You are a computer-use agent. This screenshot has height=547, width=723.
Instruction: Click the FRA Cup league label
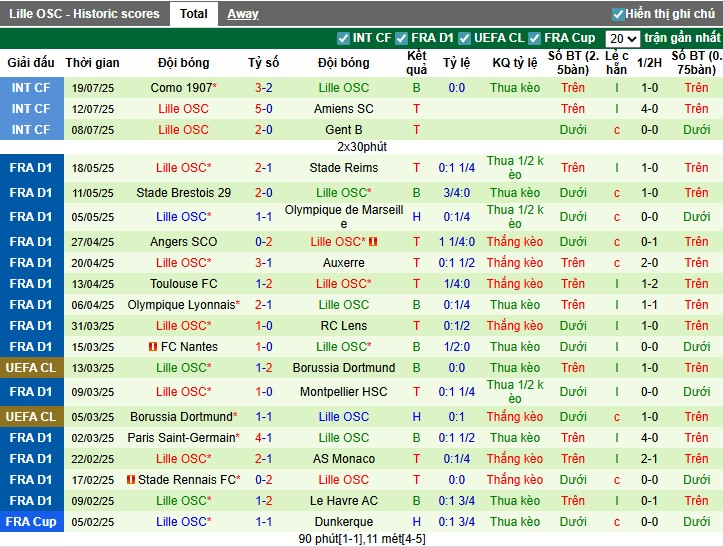tap(31, 522)
